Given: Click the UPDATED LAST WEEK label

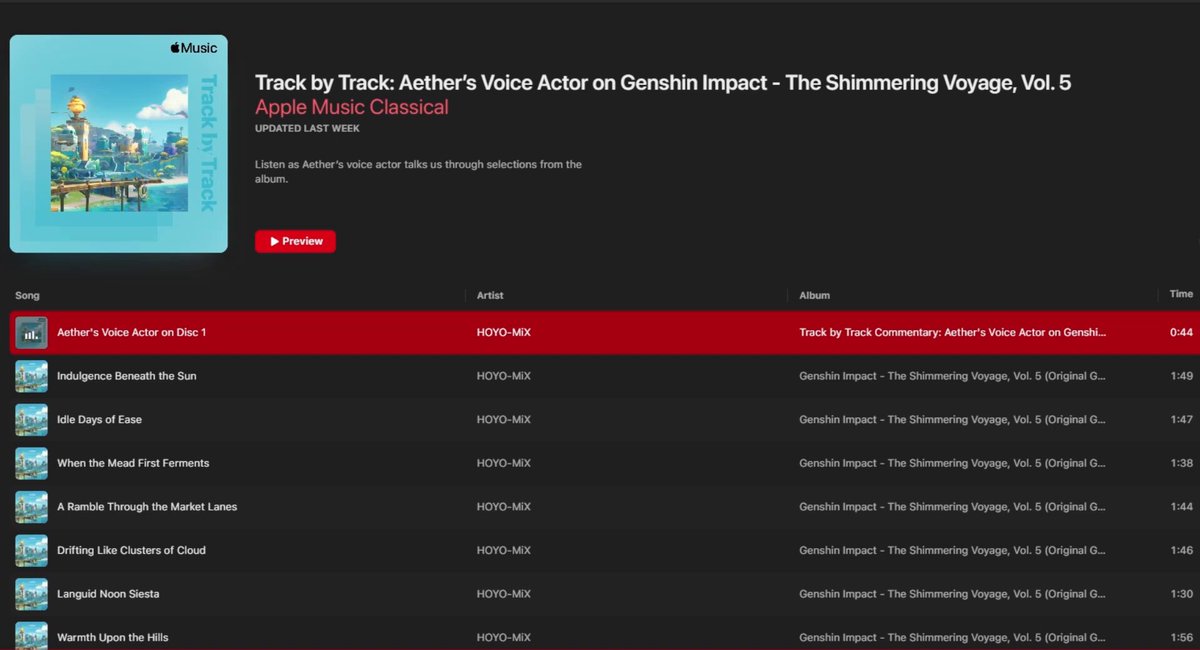Looking at the screenshot, I should pos(307,129).
